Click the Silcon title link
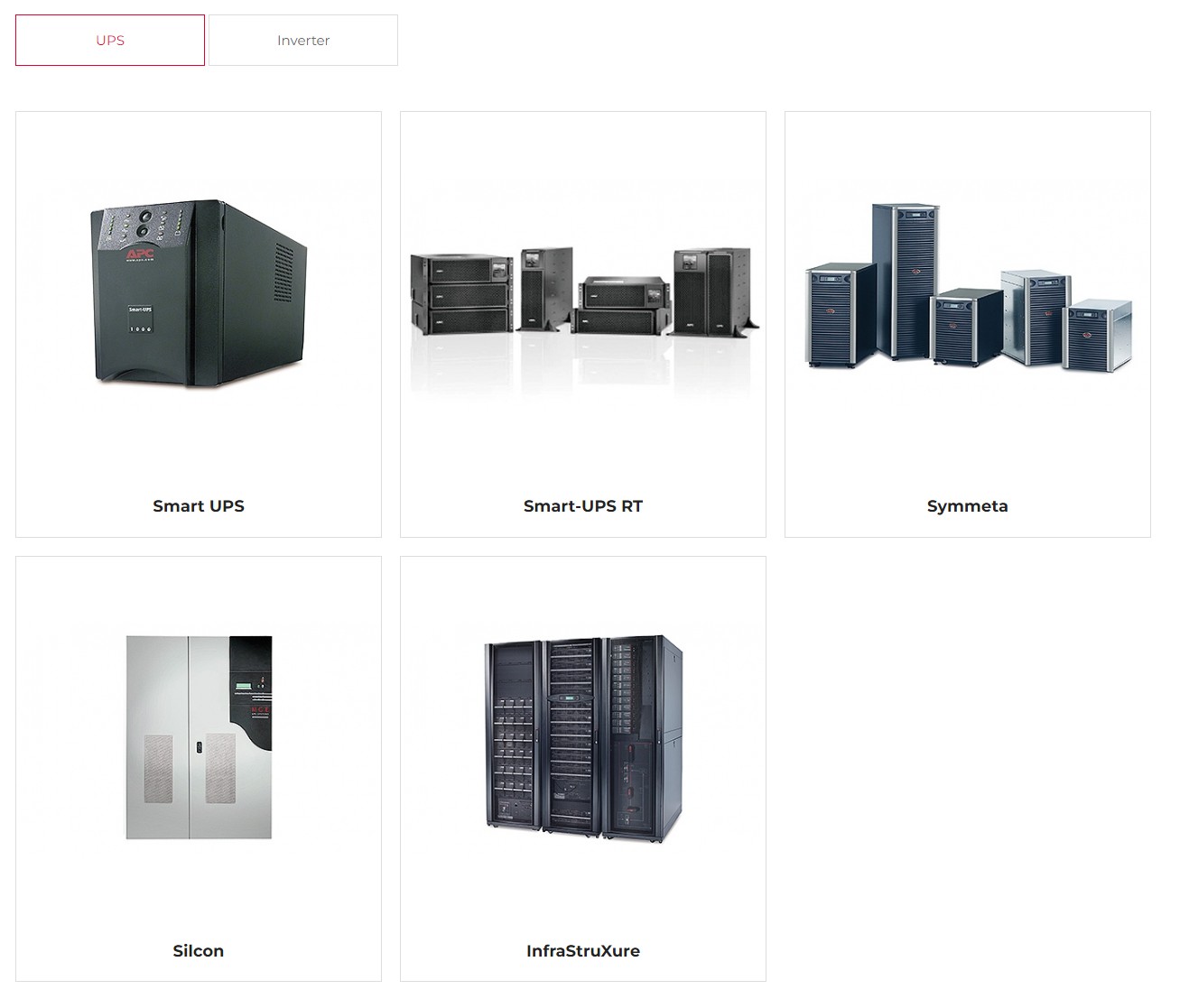Image resolution: width=1189 pixels, height=1008 pixels. (x=199, y=951)
